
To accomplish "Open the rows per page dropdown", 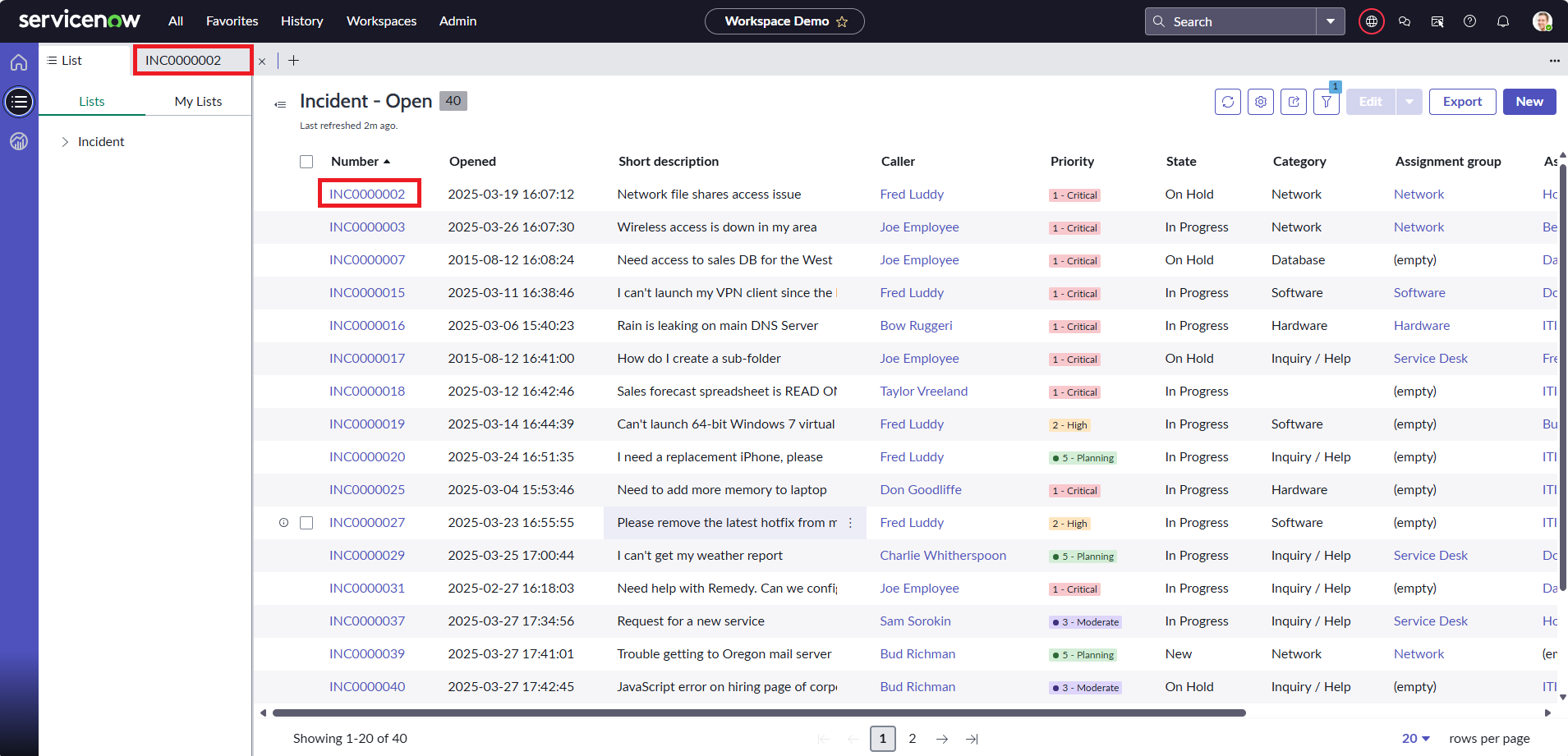I will pos(1415,739).
